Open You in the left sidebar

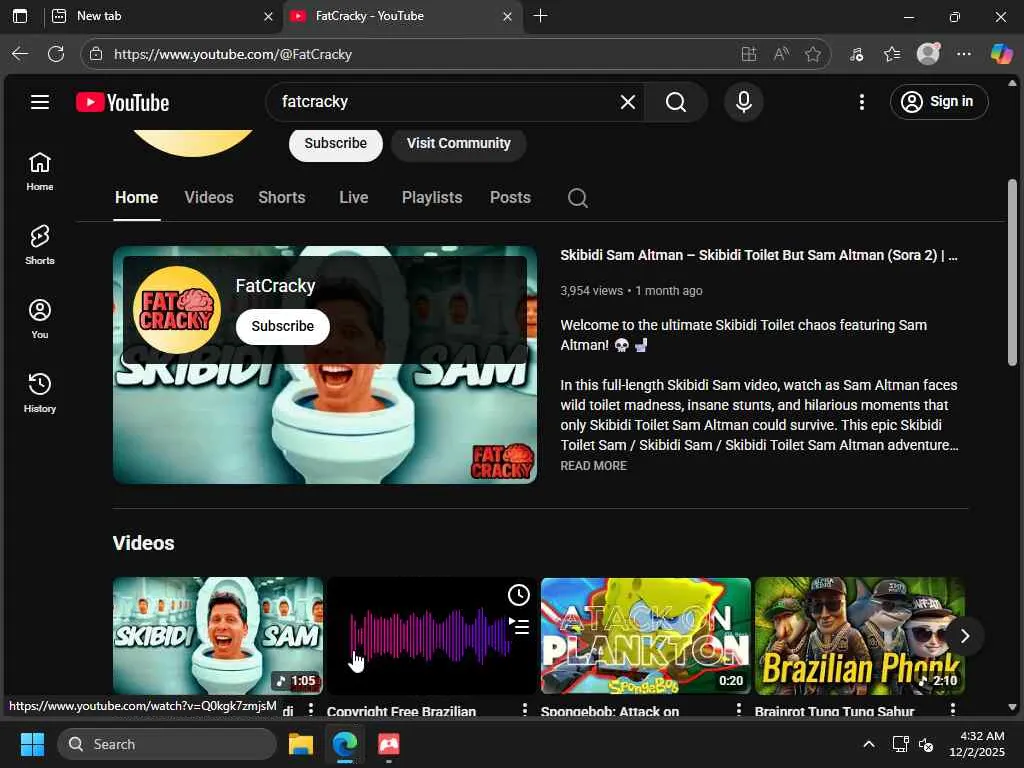pos(40,319)
